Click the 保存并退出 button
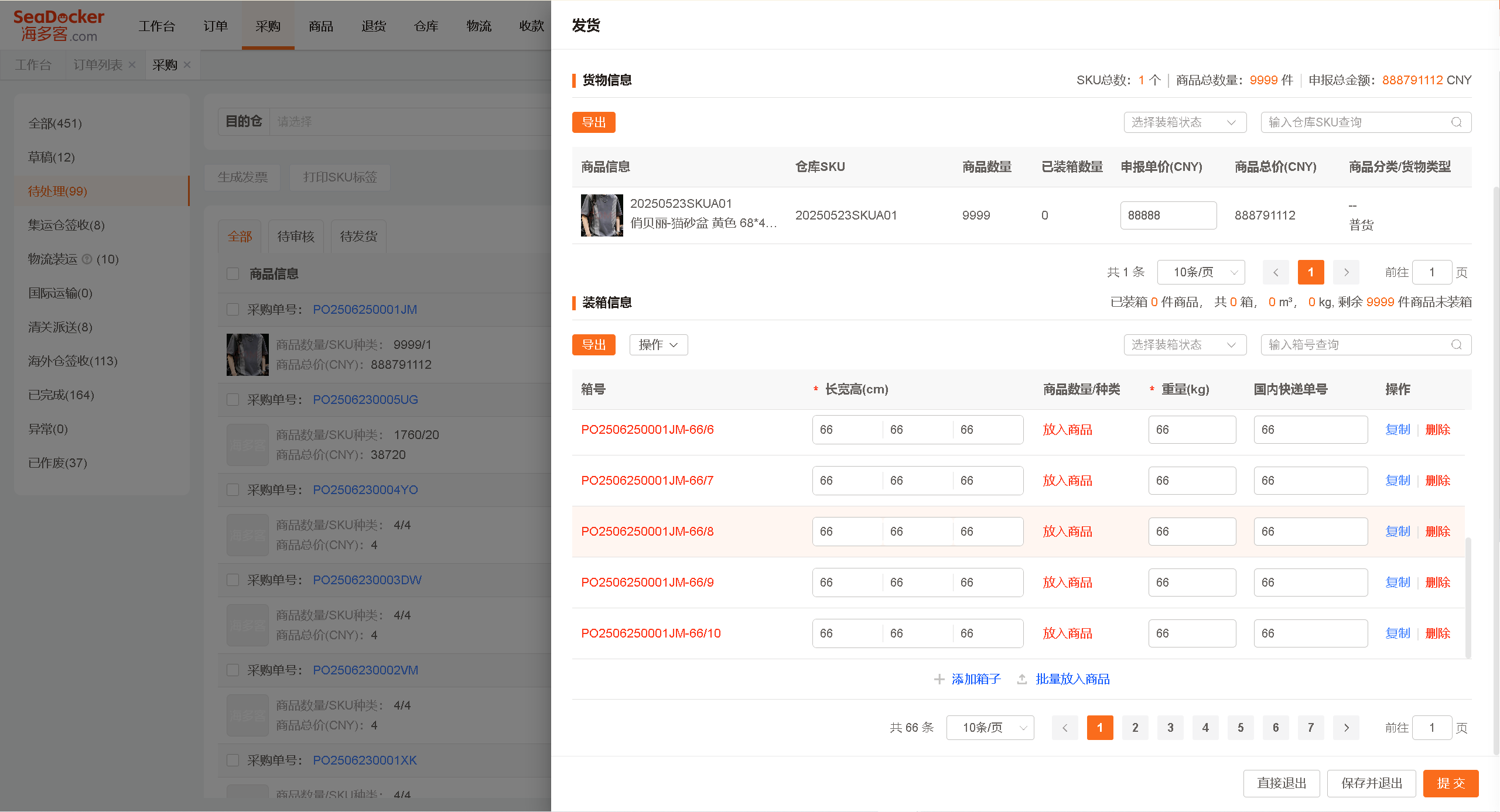Viewport: 1500px width, 812px height. tap(1372, 783)
